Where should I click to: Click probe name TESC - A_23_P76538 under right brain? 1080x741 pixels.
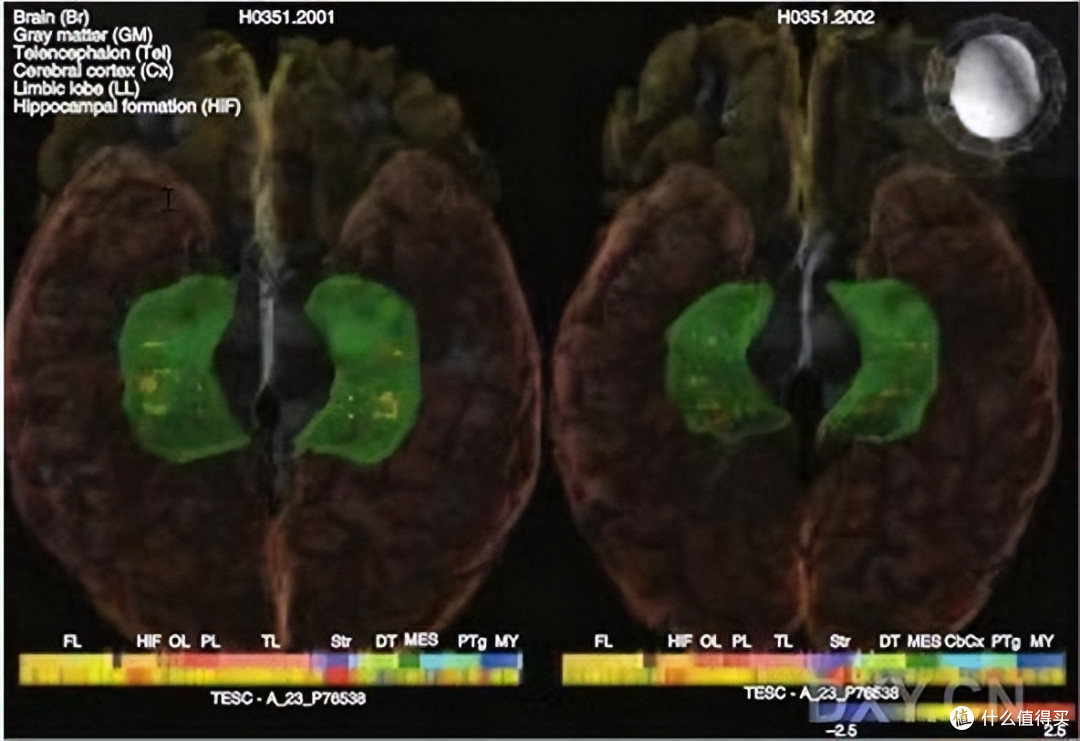pos(821,693)
